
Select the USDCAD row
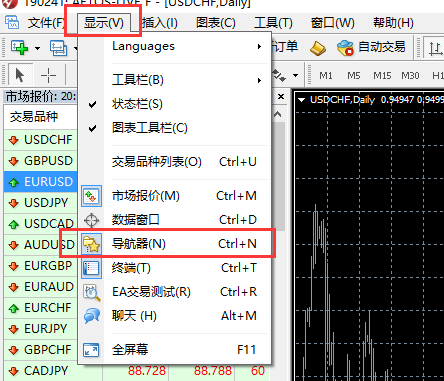[x=41, y=224]
